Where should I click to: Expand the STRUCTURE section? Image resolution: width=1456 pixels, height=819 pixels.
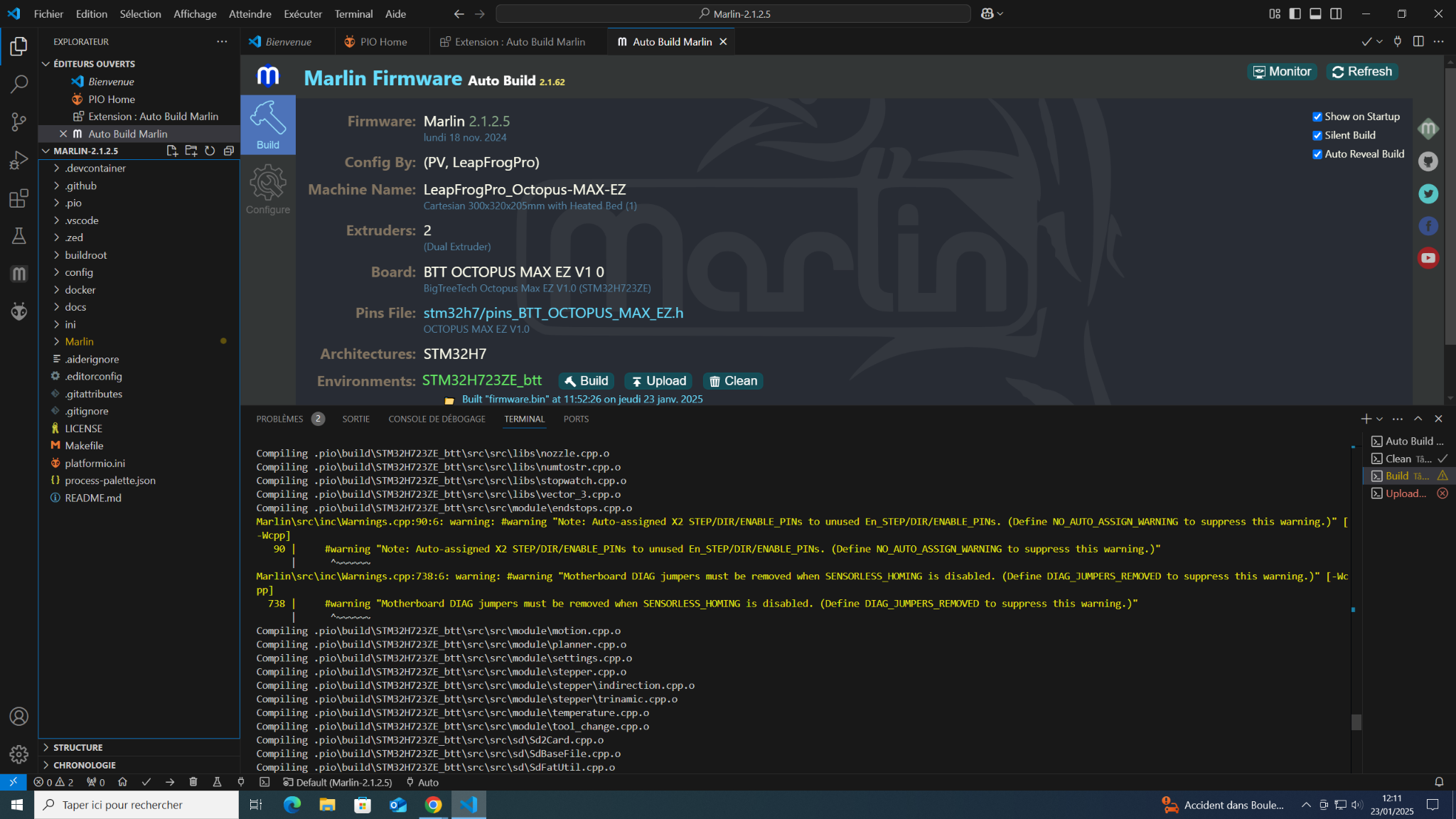click(77, 747)
